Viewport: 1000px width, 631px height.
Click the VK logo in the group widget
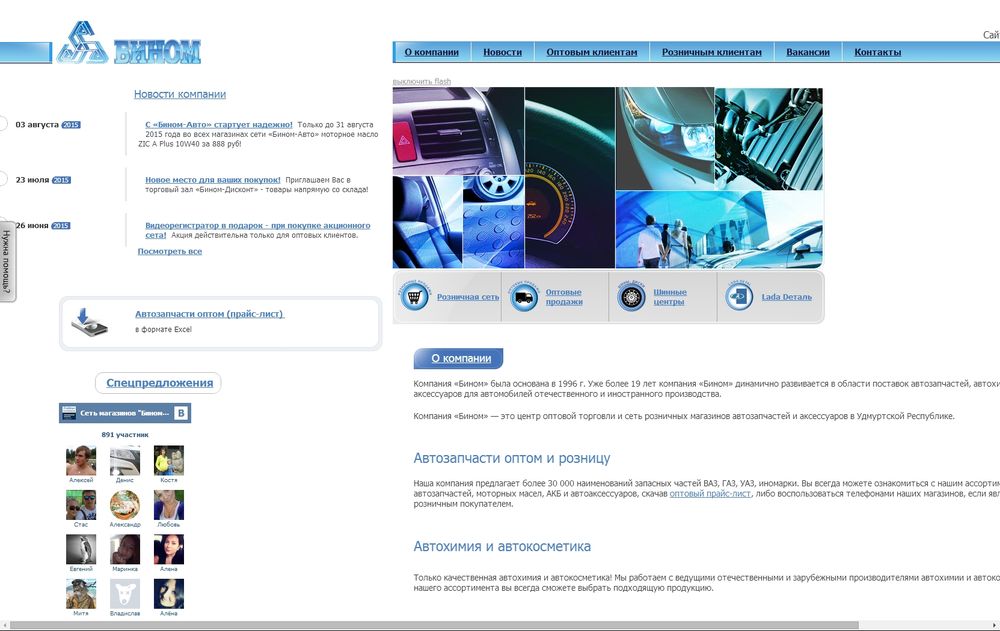point(181,413)
